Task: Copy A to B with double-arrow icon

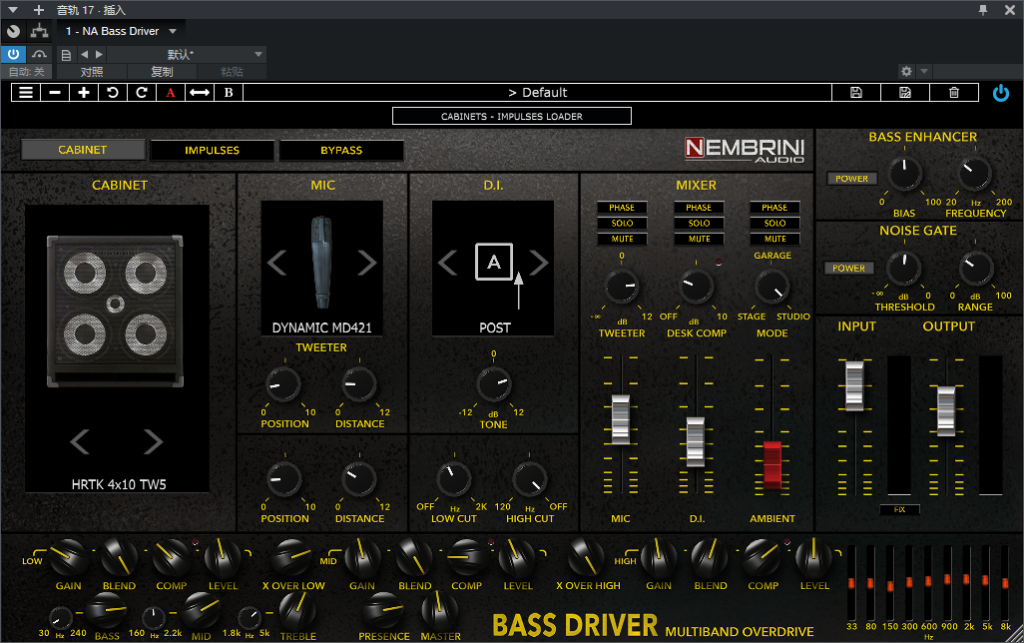Action: (199, 93)
